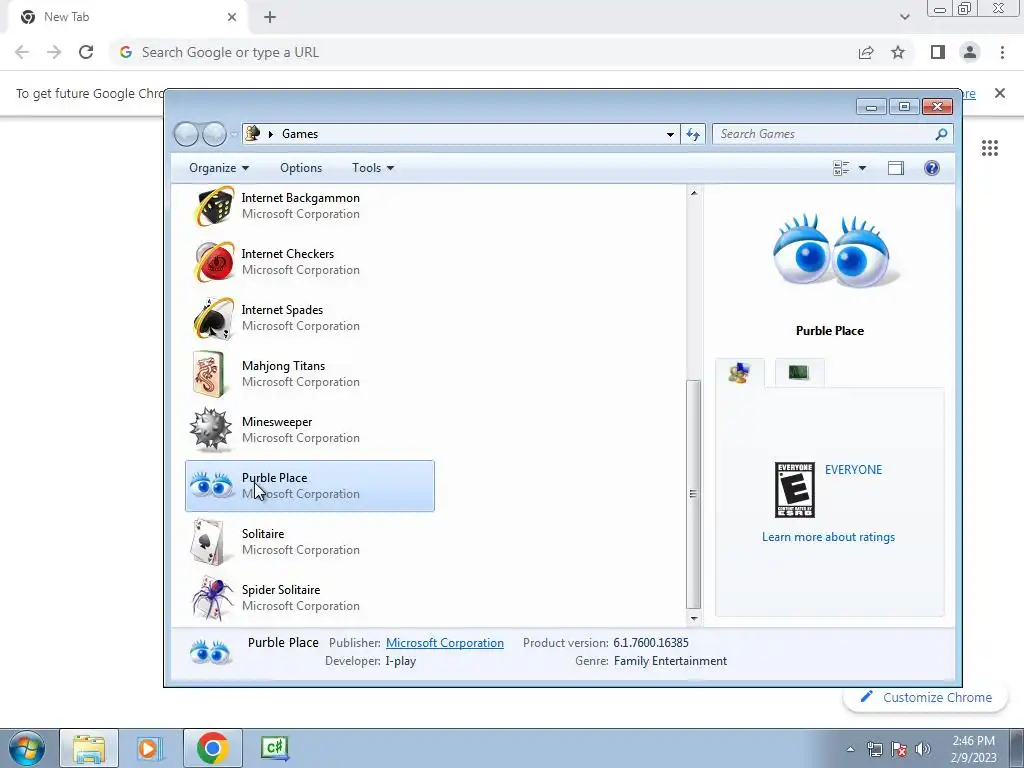This screenshot has height=768, width=1024.
Task: Click the volume speaker tray icon
Action: click(923, 749)
